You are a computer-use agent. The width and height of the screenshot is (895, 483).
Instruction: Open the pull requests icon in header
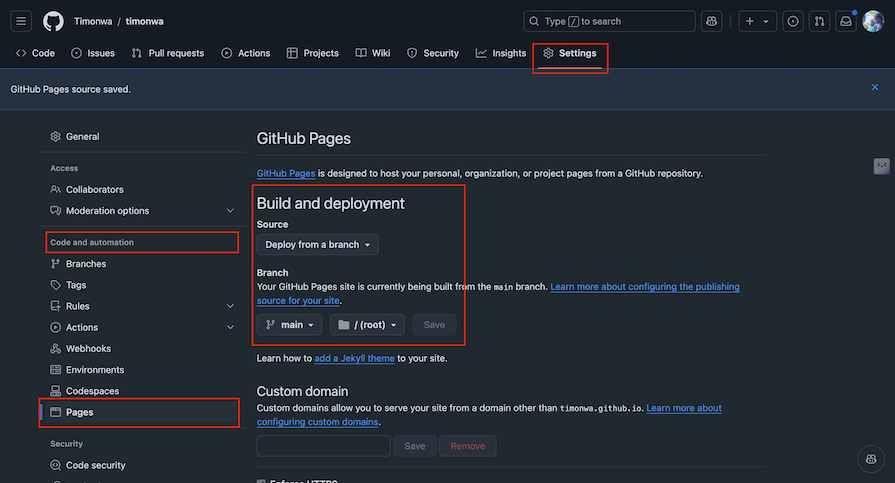pyautogui.click(x=819, y=21)
